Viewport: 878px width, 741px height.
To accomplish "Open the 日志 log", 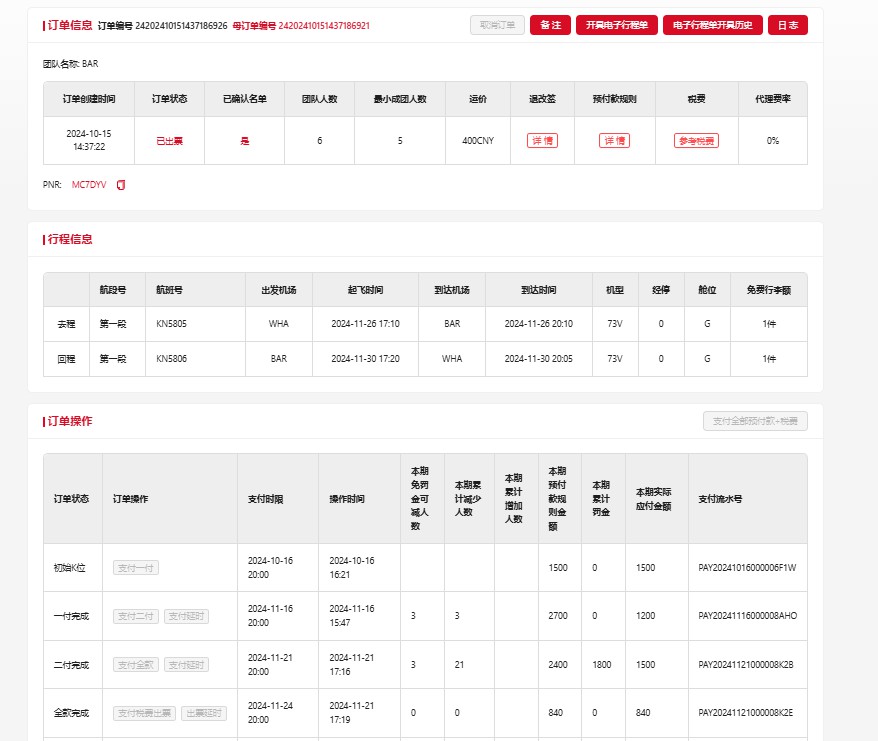I will coord(787,25).
